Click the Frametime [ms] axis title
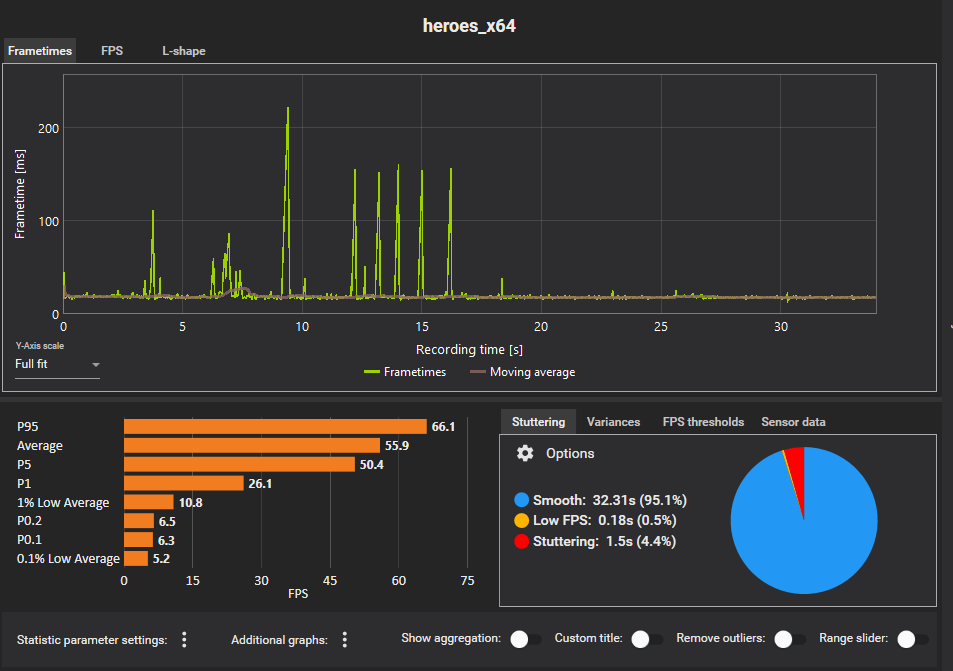Viewport: 953px width, 671px height. 20,194
